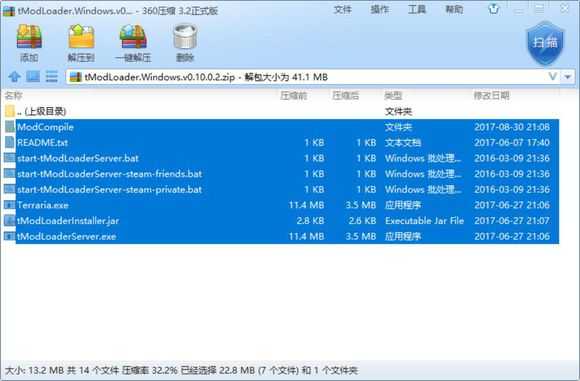
Task: Sort by Name (名称) column header
Action: (14, 95)
